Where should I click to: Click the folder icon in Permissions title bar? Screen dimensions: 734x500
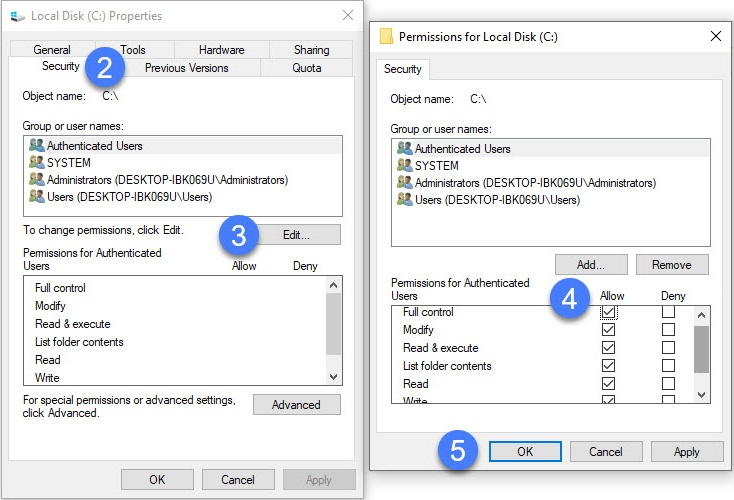(x=386, y=37)
